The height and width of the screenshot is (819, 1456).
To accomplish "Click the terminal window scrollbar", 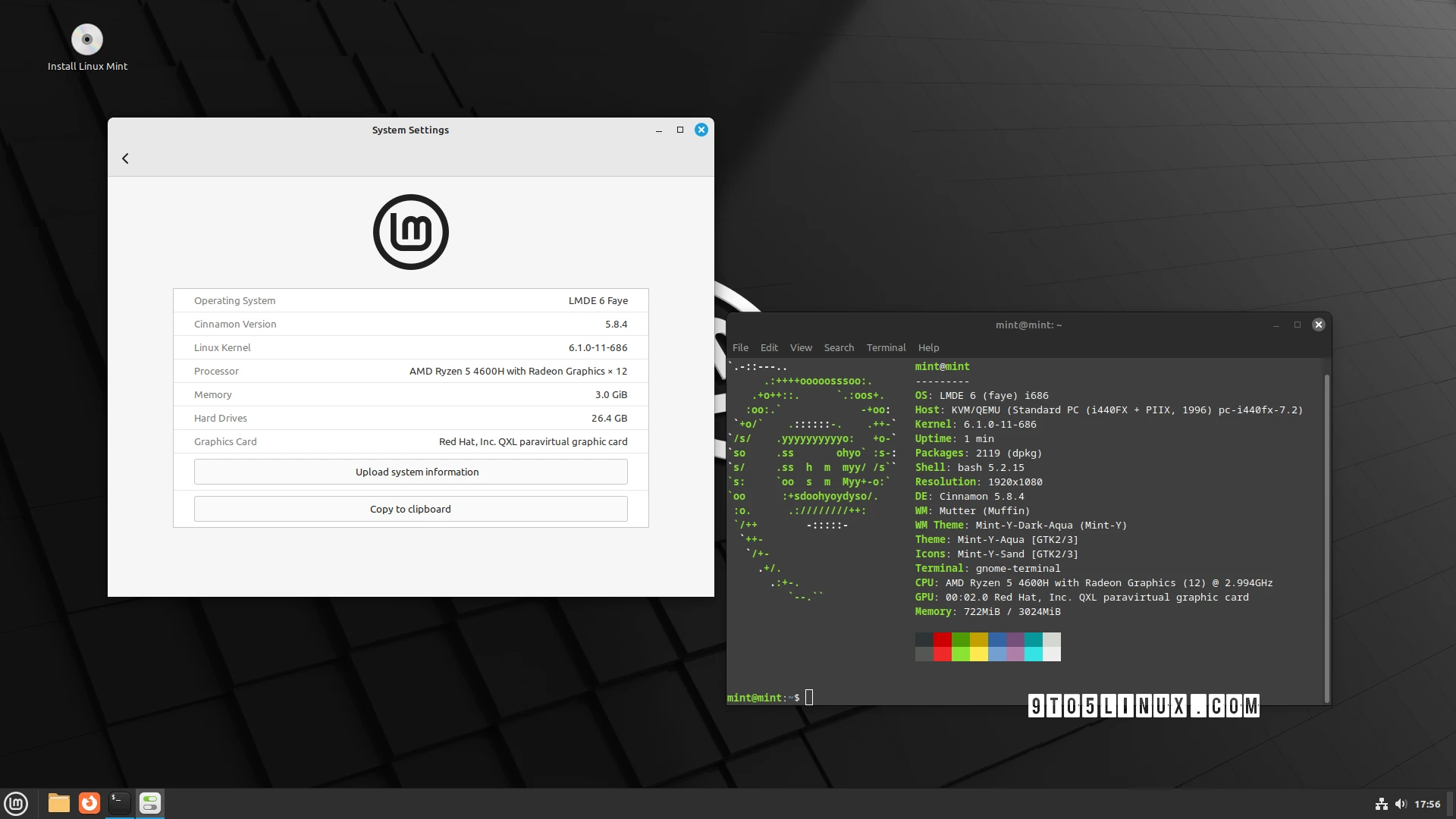I will click(1326, 531).
